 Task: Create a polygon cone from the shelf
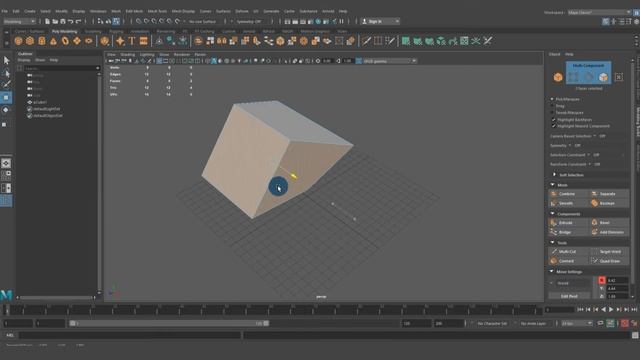53,41
